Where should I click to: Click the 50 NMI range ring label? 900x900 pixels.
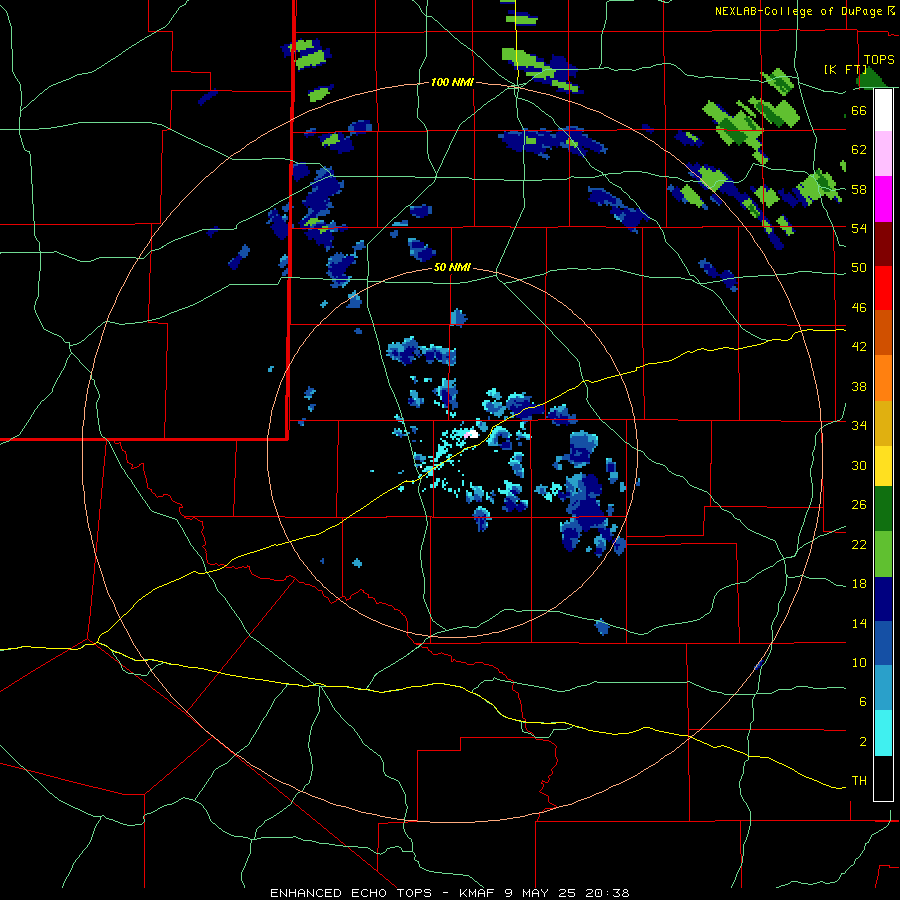pyautogui.click(x=452, y=267)
